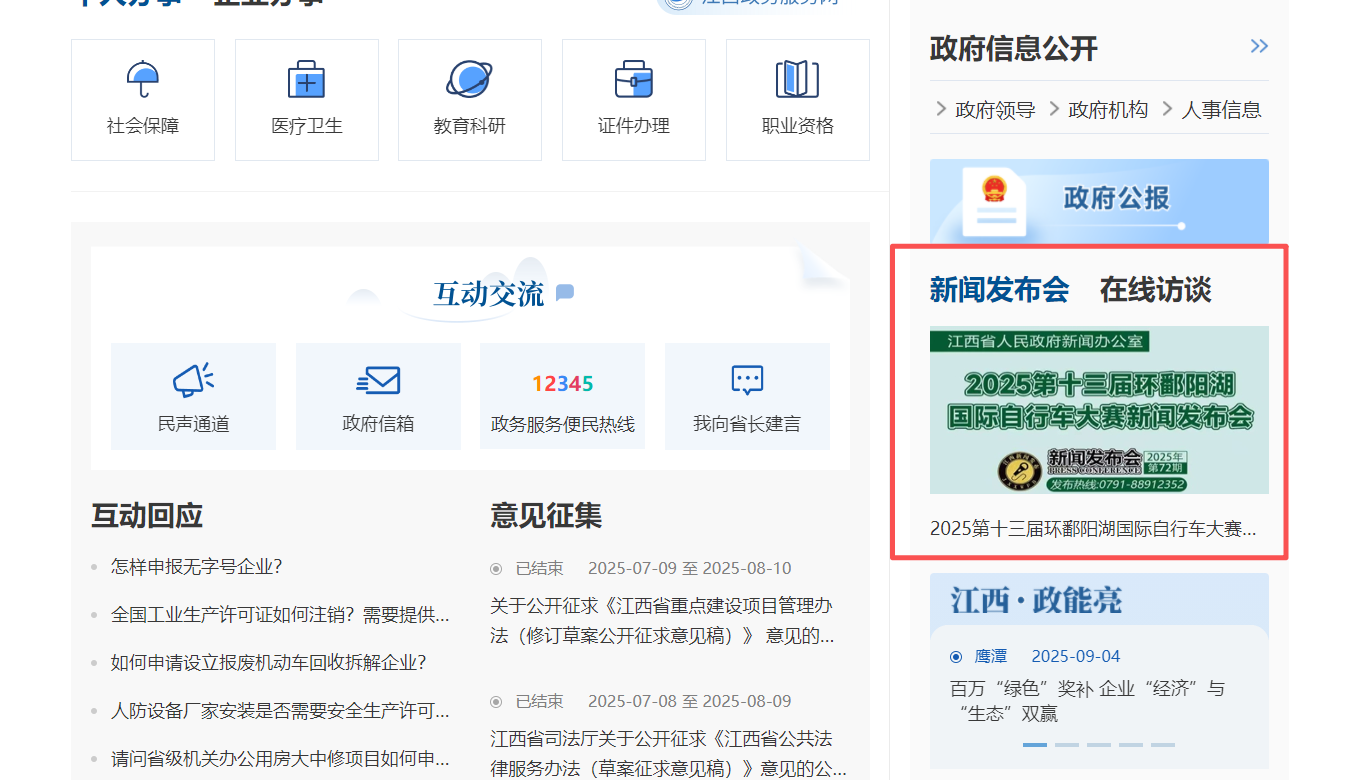The height and width of the screenshot is (780, 1359).
Task: Select the last 政能亮 carousel indicator
Action: tap(1163, 745)
